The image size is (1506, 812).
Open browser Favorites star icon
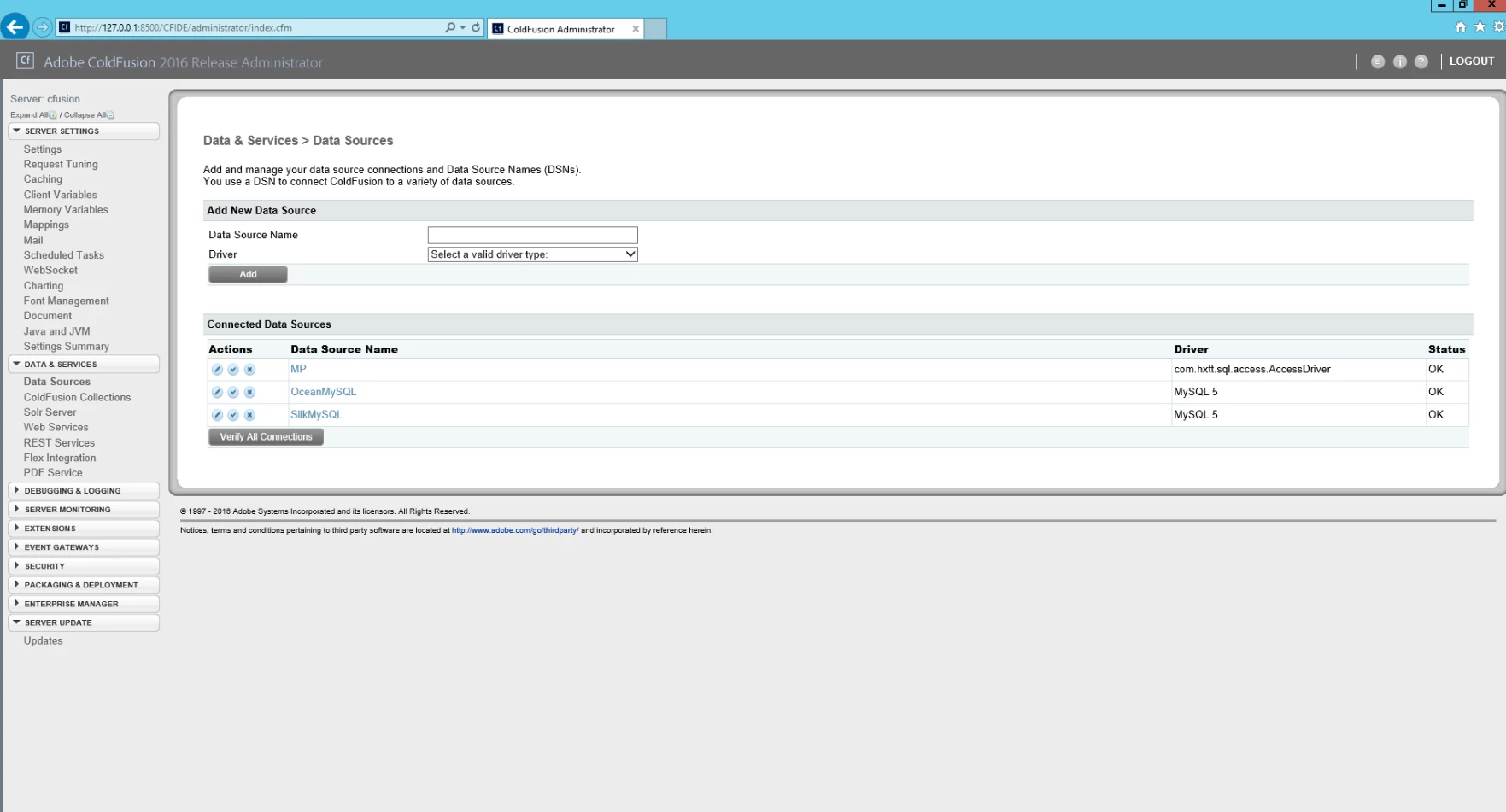pyautogui.click(x=1480, y=27)
